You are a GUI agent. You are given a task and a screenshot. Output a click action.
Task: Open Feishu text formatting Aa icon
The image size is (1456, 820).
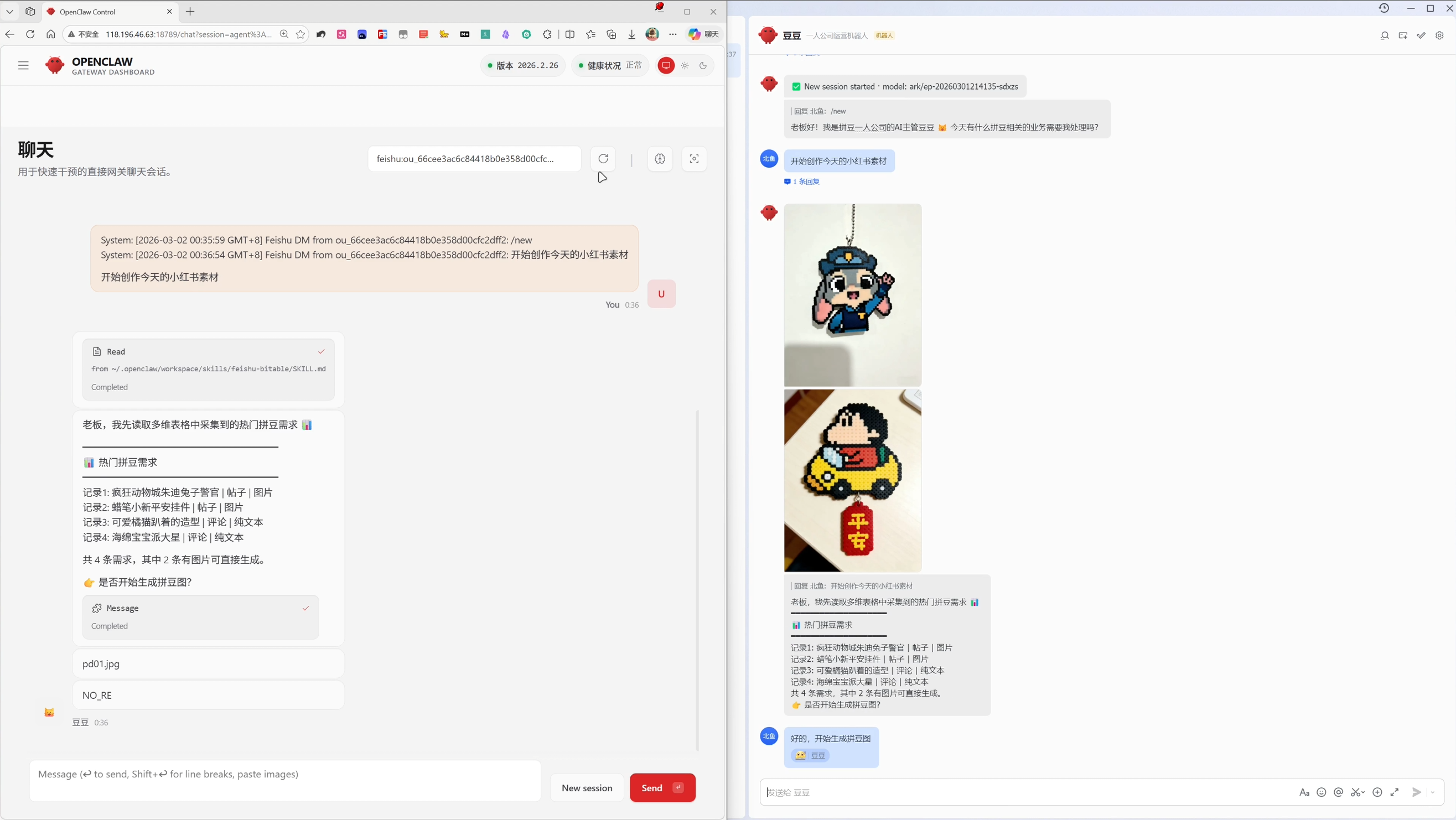click(x=1304, y=792)
